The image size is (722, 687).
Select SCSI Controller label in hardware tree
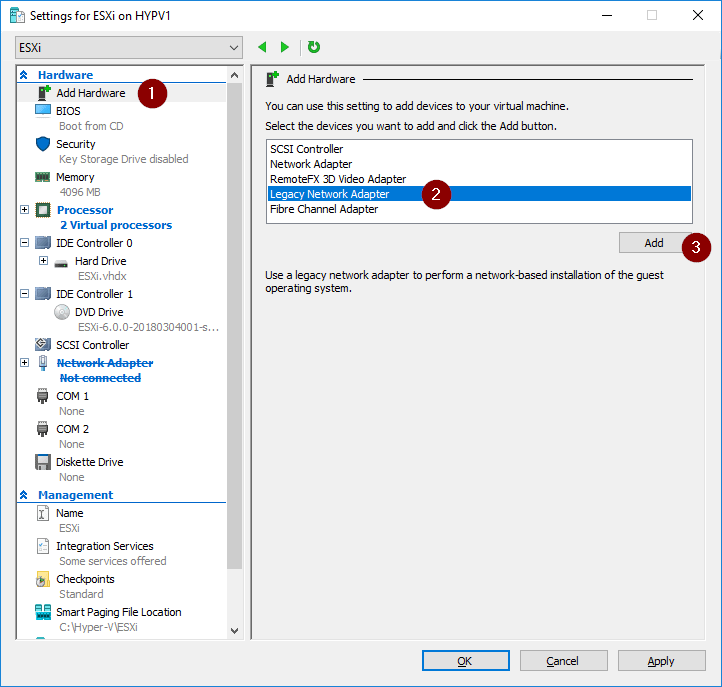point(93,345)
